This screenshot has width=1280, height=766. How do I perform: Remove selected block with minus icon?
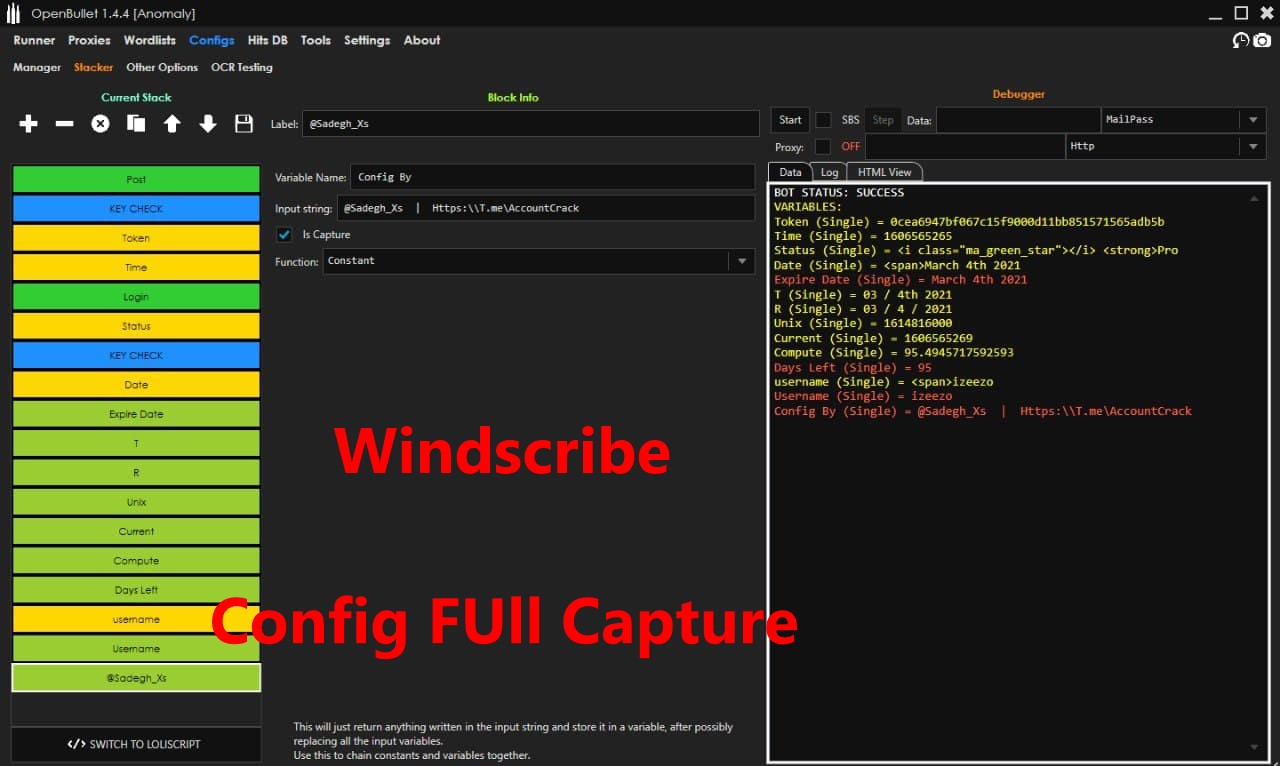64,123
